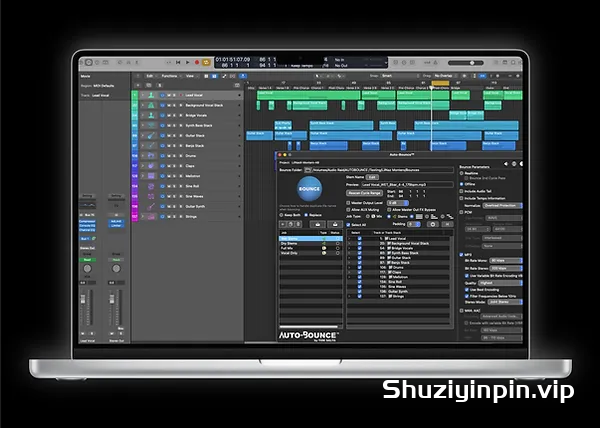The width and height of the screenshot is (600, 428).
Task: Click the Guitar Synth track icon
Action: pyautogui.click(x=151, y=207)
